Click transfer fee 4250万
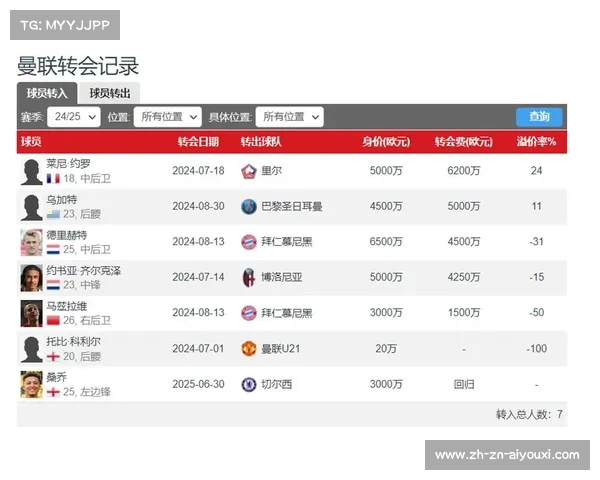The image size is (600, 480). point(464,277)
